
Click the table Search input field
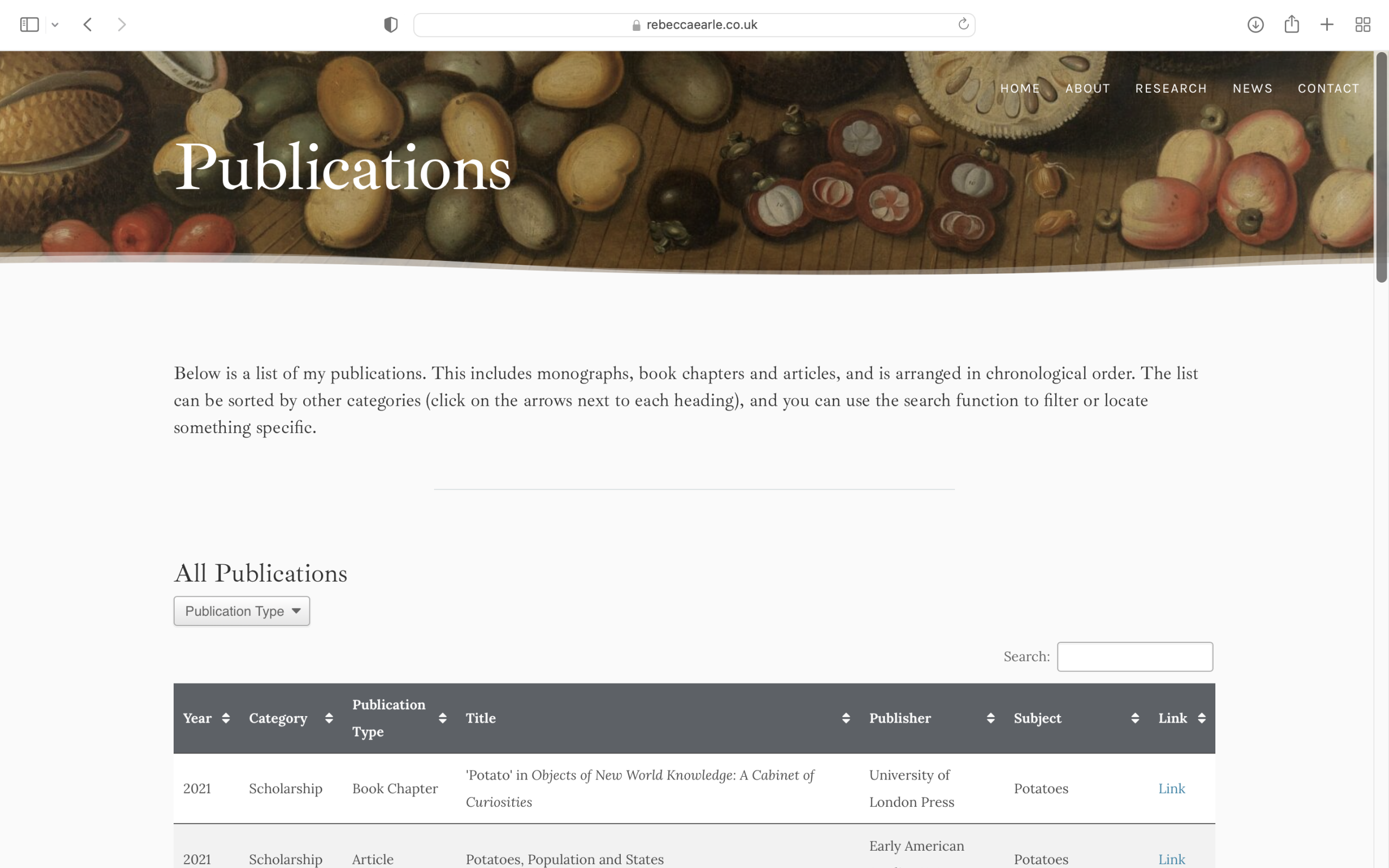(x=1135, y=656)
